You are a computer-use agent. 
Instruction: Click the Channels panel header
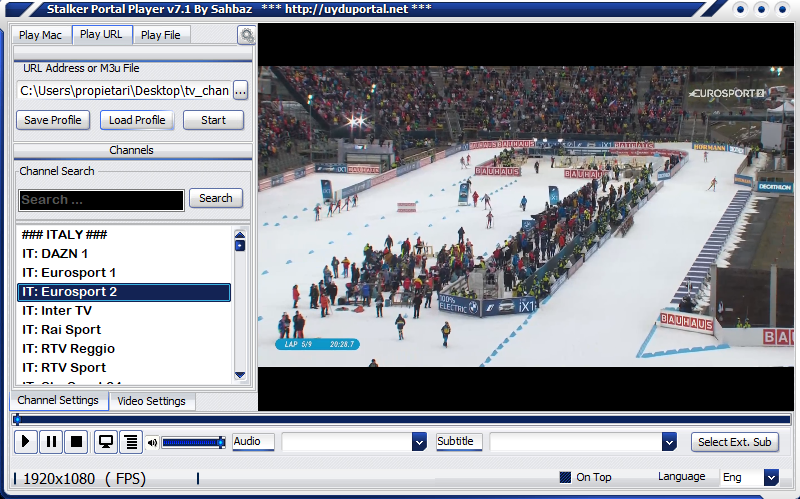click(133, 150)
